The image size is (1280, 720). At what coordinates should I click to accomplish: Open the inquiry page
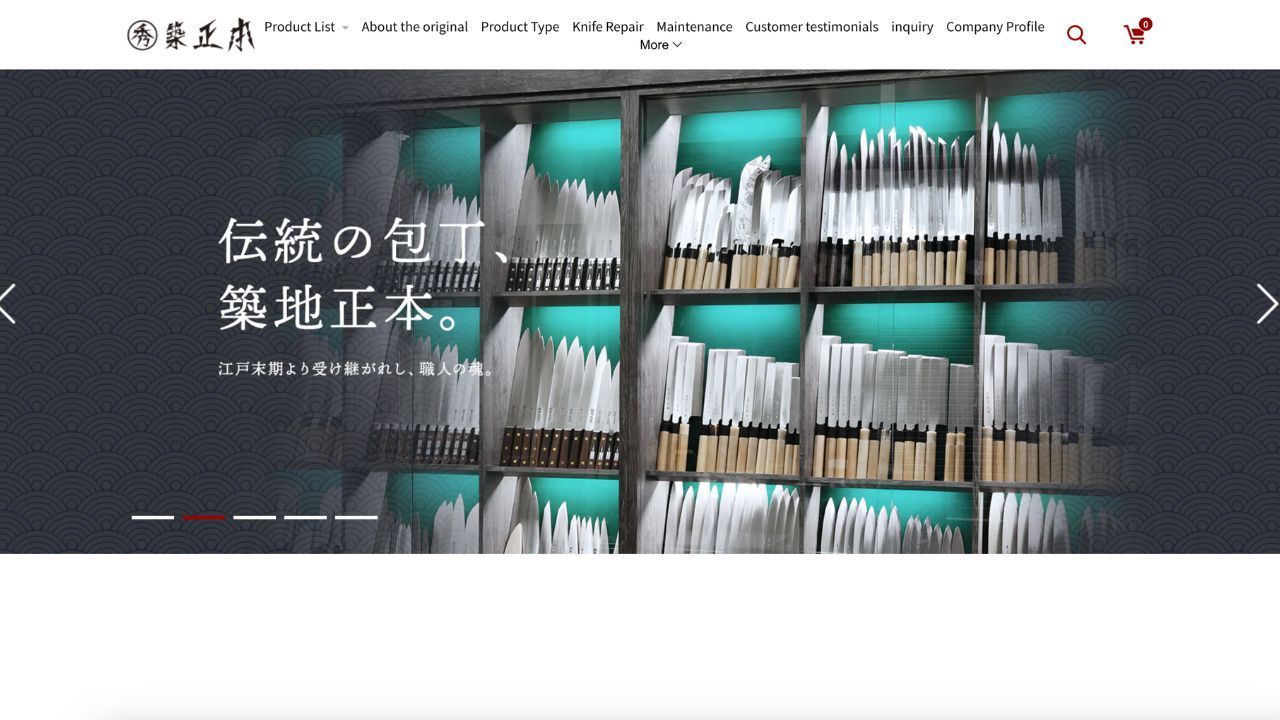[912, 27]
